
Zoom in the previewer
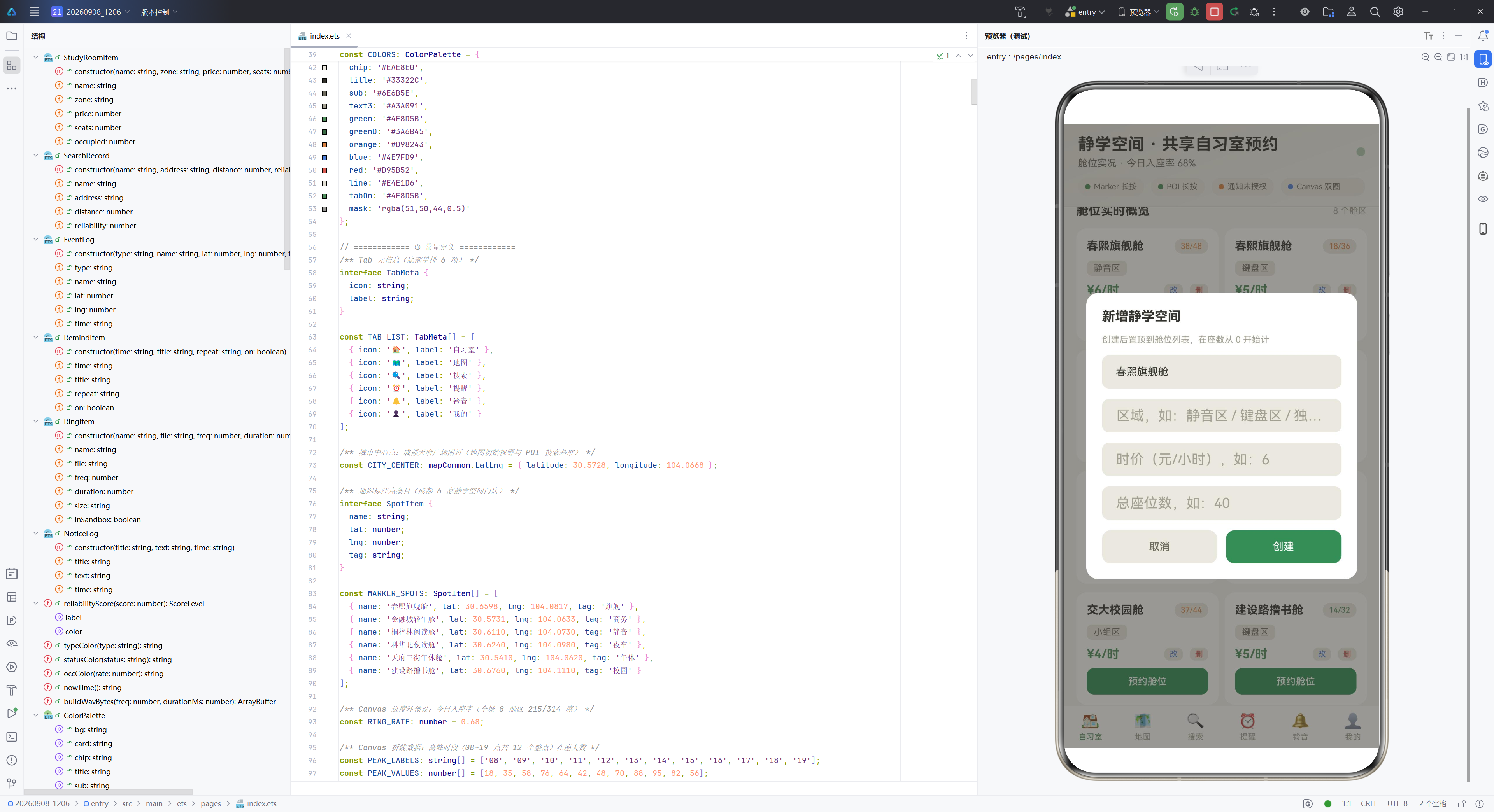(x=1438, y=57)
